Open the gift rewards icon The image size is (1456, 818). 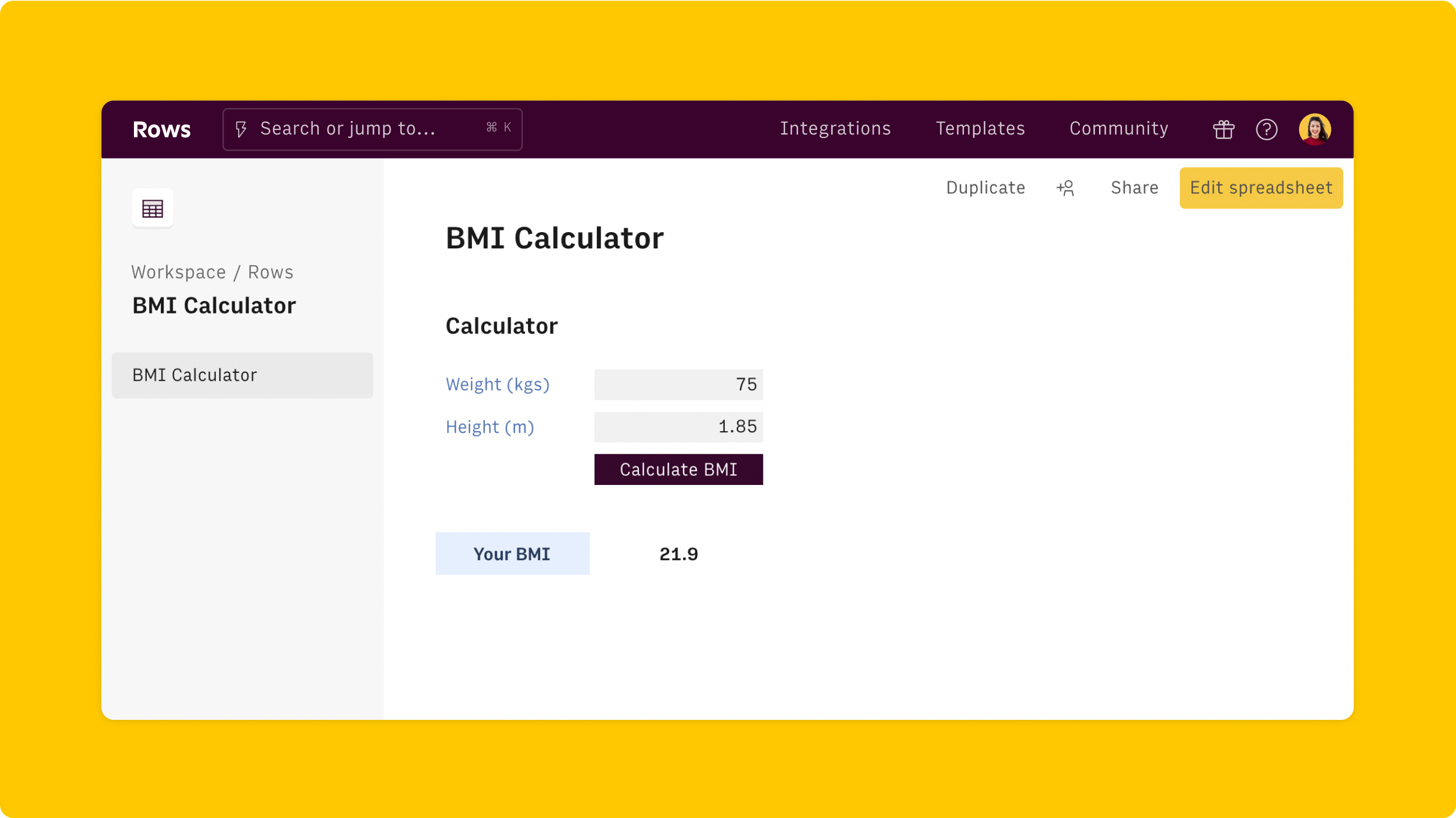[1223, 130]
